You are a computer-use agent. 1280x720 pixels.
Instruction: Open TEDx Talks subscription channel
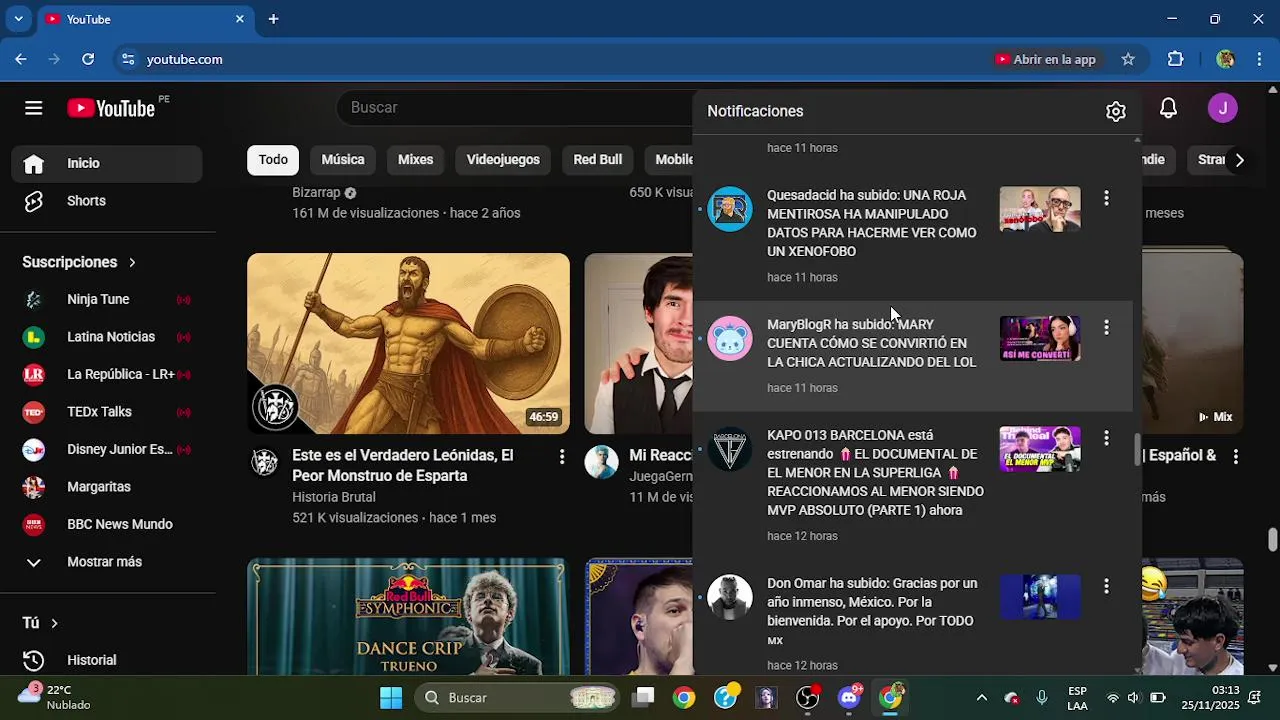[x=108, y=412]
